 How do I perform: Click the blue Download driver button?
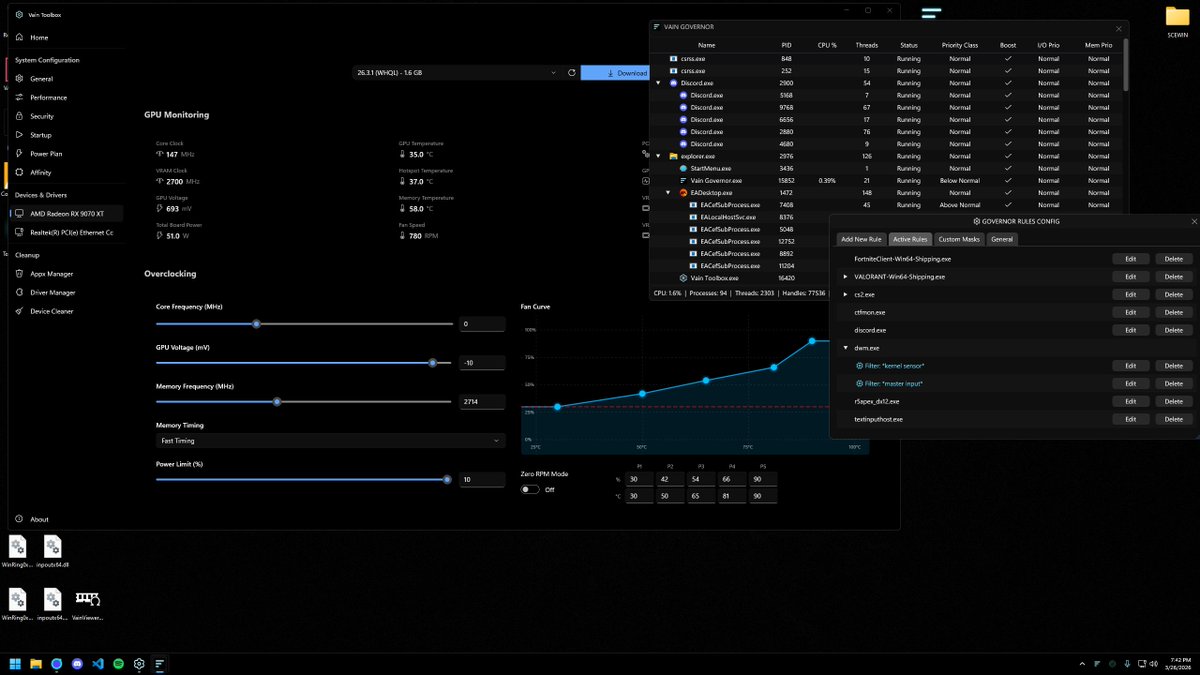[614, 73]
